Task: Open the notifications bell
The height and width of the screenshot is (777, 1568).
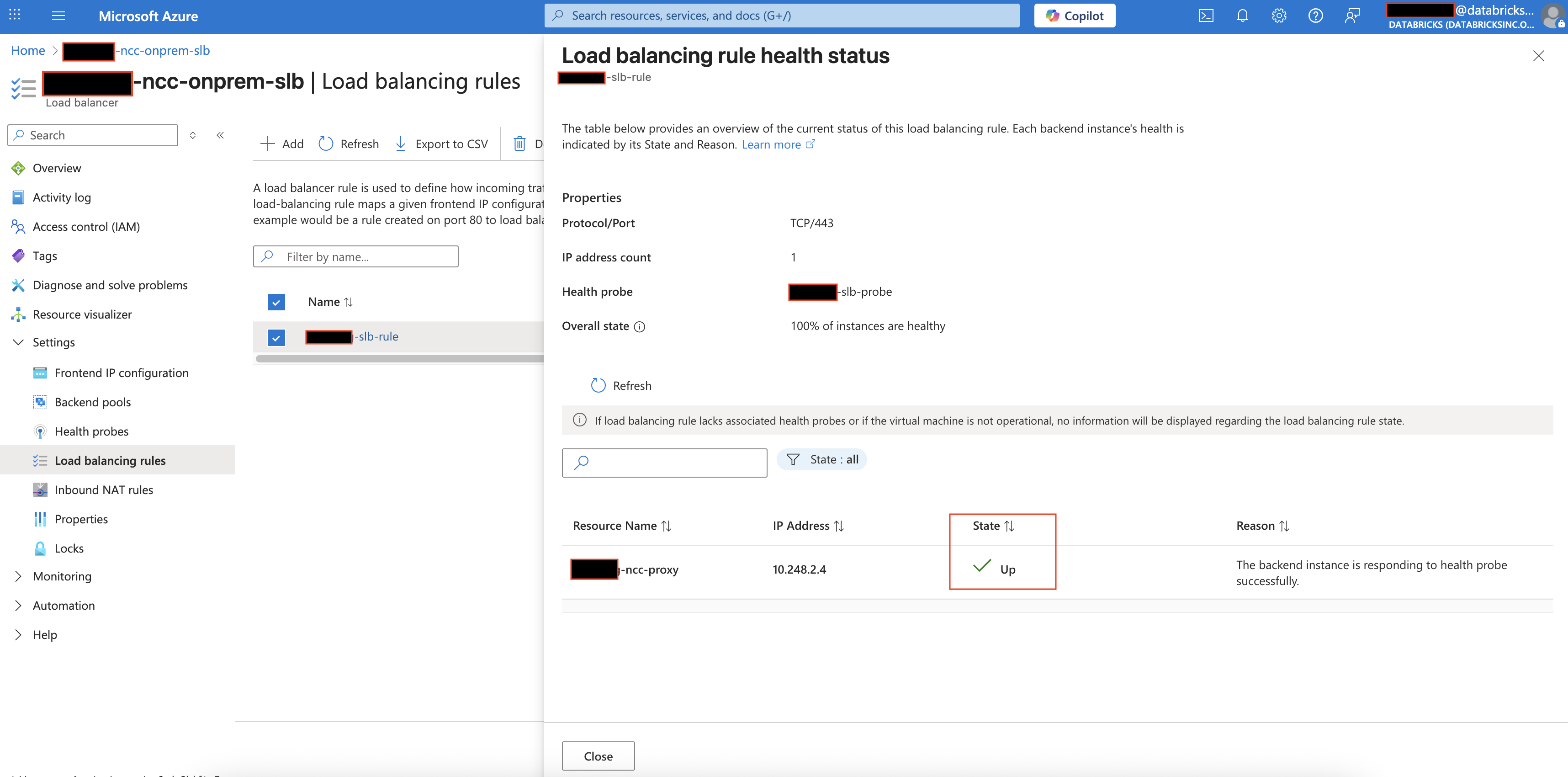Action: (x=1242, y=15)
